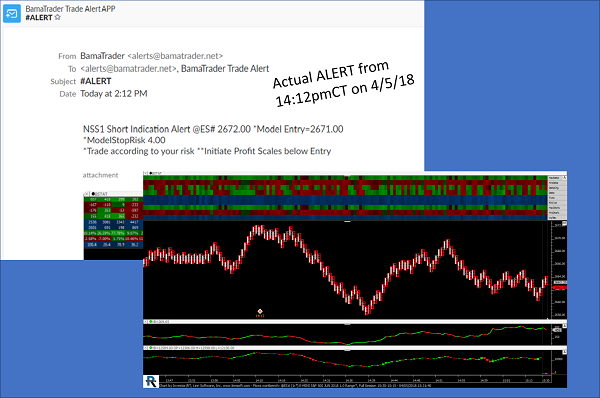600x398 pixels.
Task: Click the pane divider handle above the price chart
Action: (347, 221)
